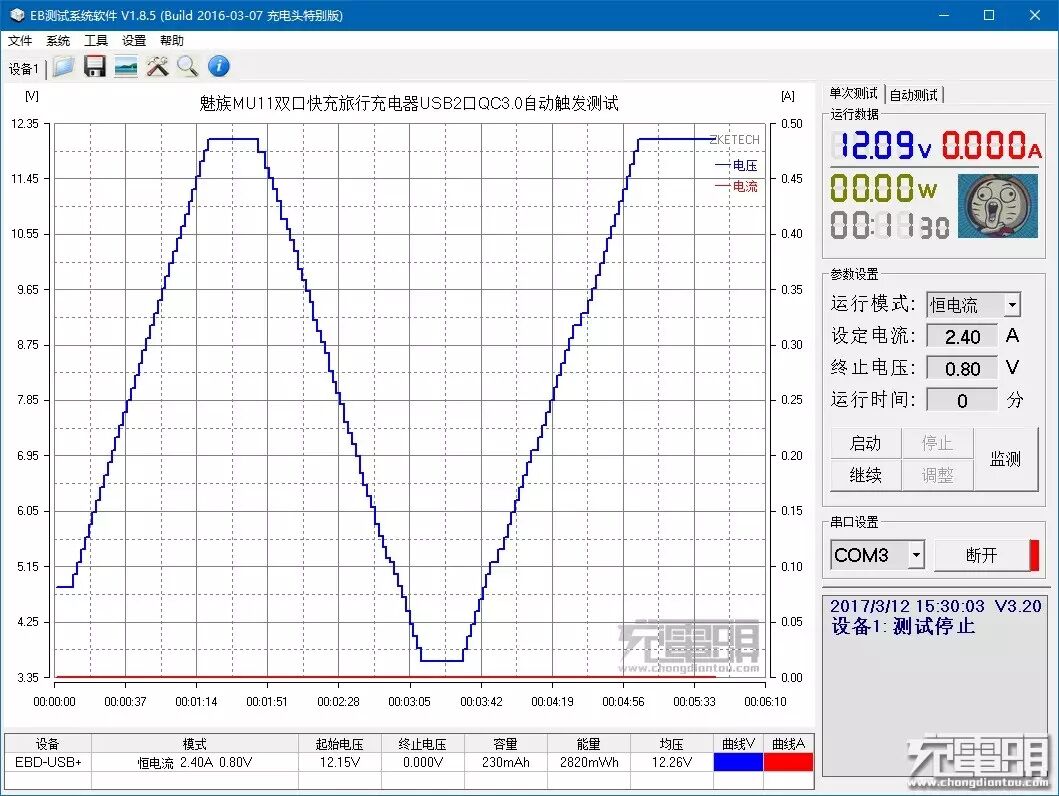Click the 00.00W power readout

[x=883, y=188]
